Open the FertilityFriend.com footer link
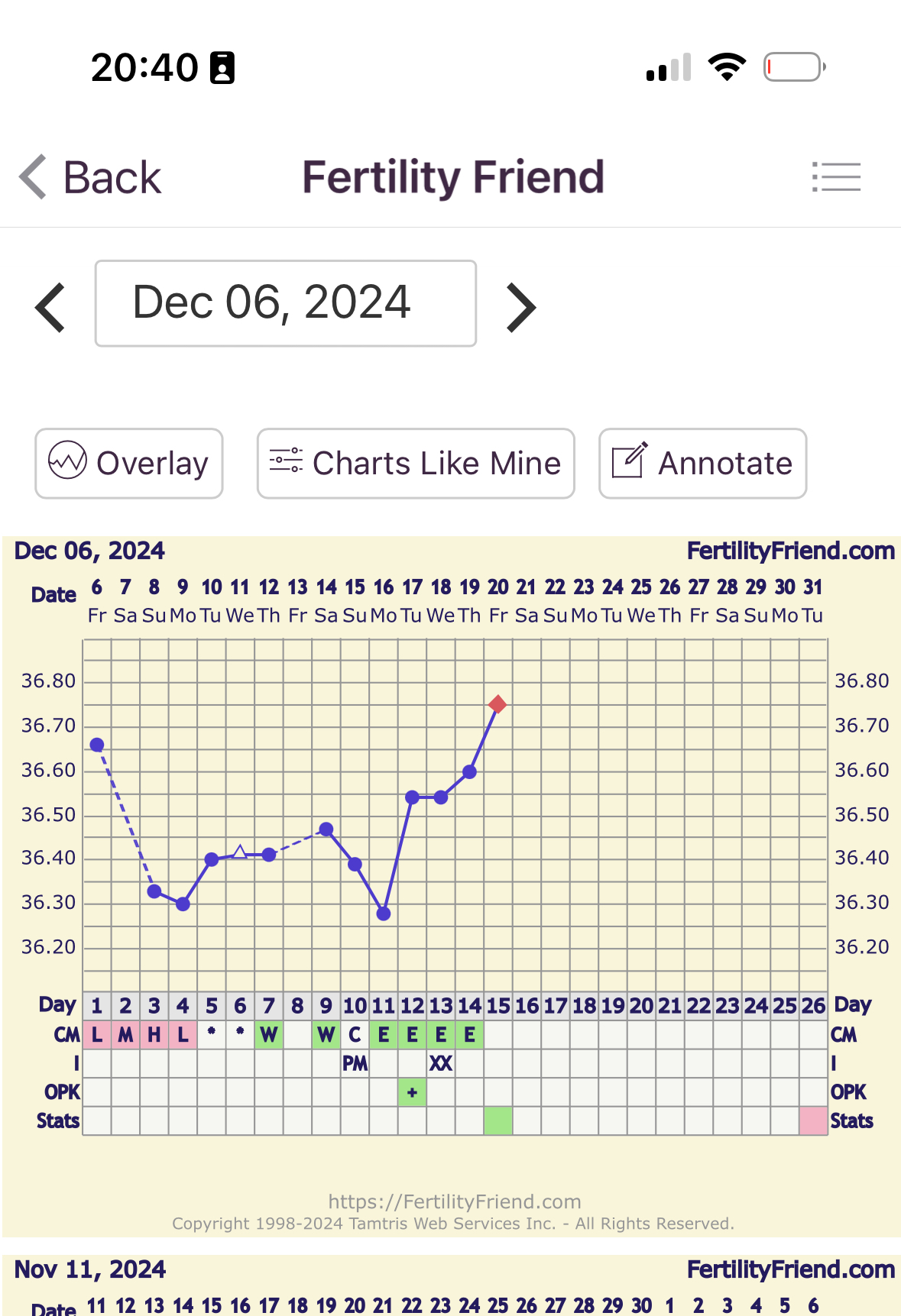Image resolution: width=901 pixels, height=1316 pixels. [454, 1201]
